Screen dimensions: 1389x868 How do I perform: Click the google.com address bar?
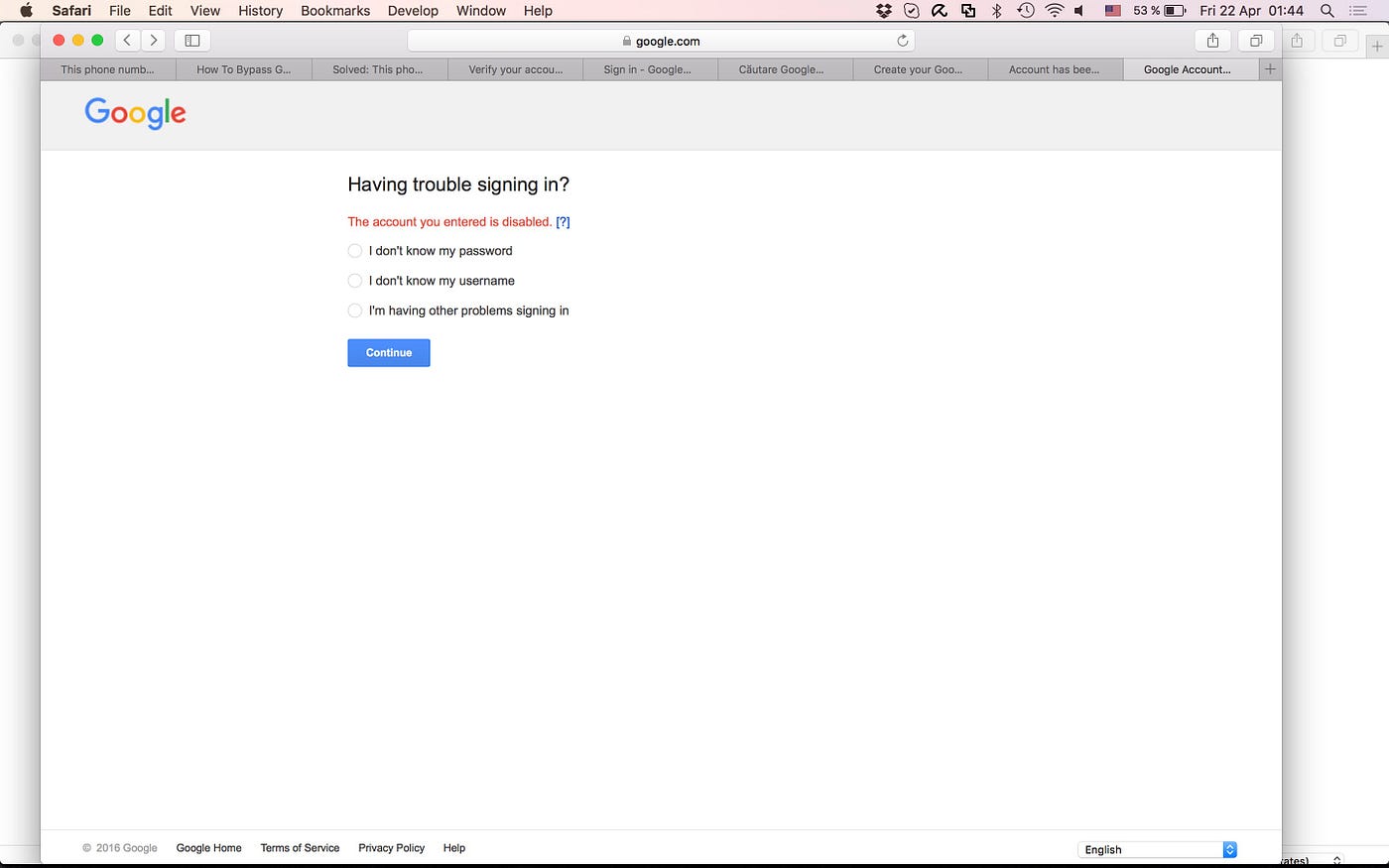tap(661, 41)
